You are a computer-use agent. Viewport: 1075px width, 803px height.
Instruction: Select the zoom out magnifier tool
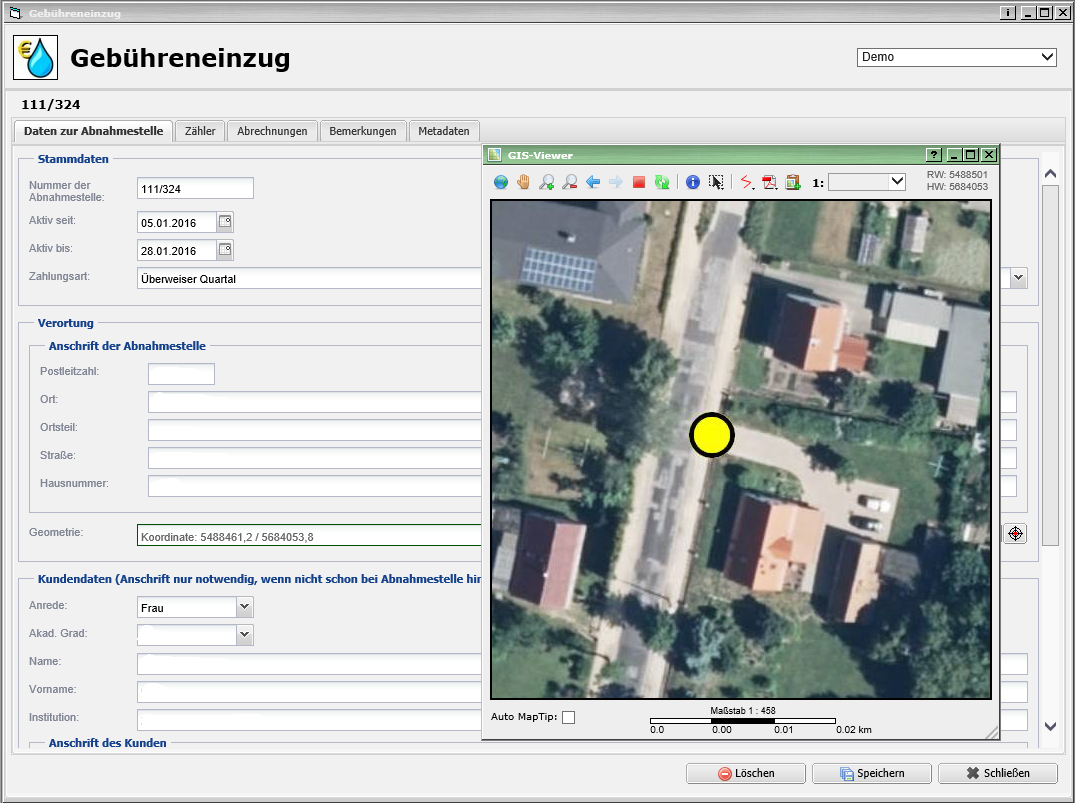tap(569, 182)
